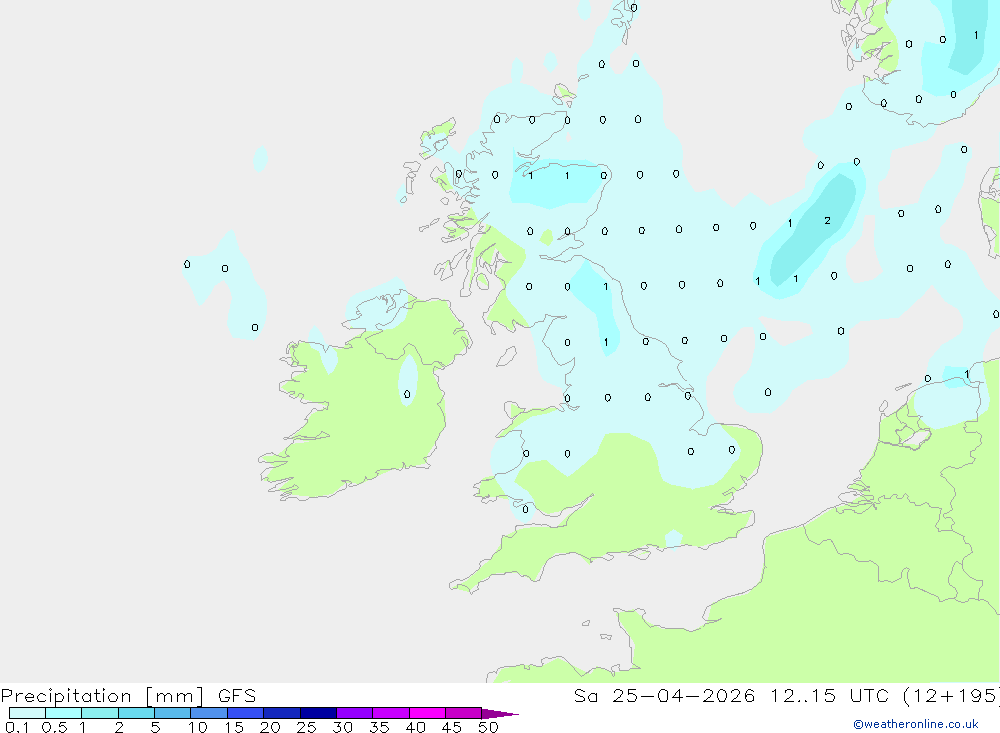Click the '10' legend scale label
1000x733 pixels.
198,727
